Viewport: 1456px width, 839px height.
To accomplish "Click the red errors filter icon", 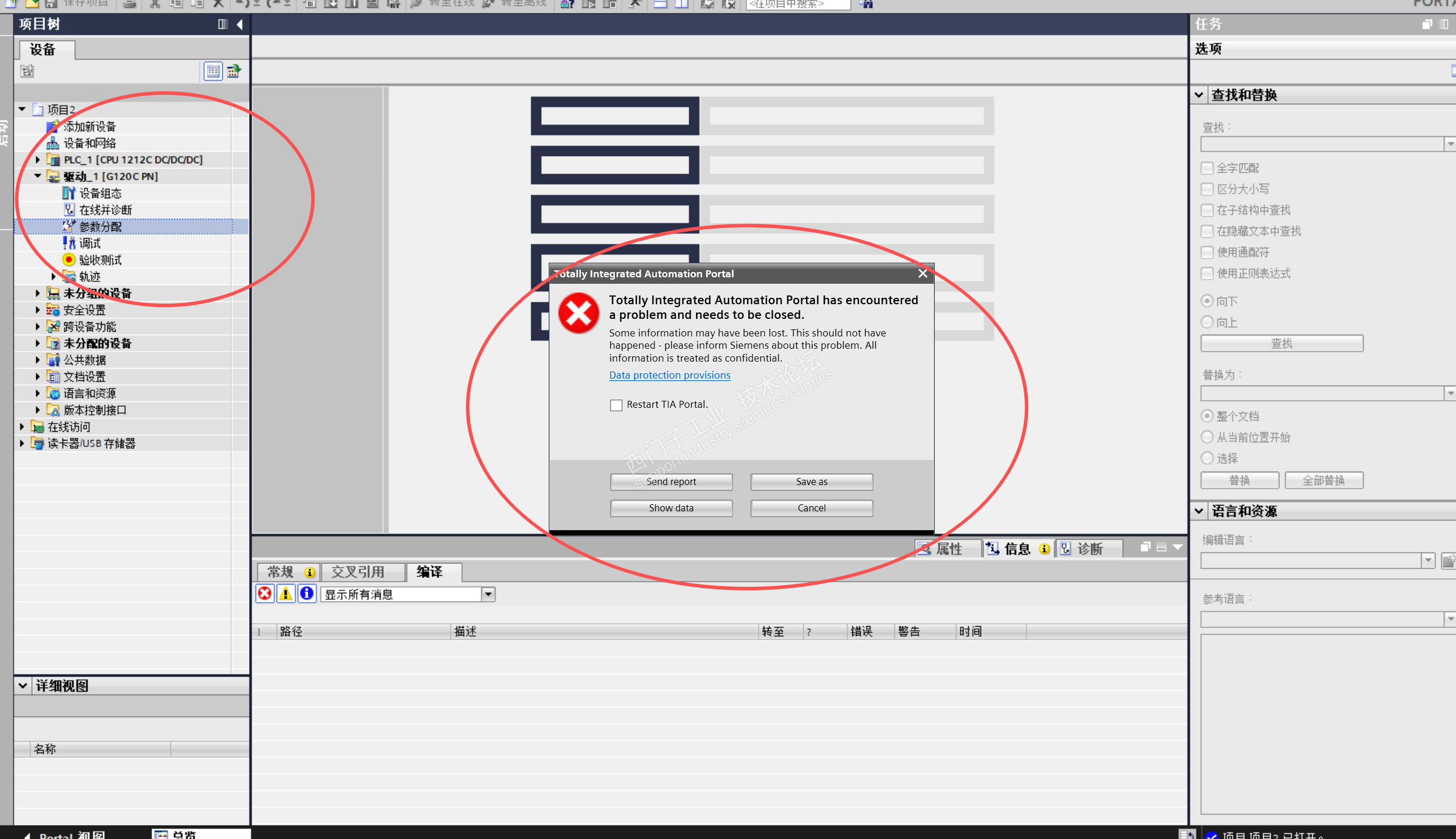I will [x=265, y=594].
